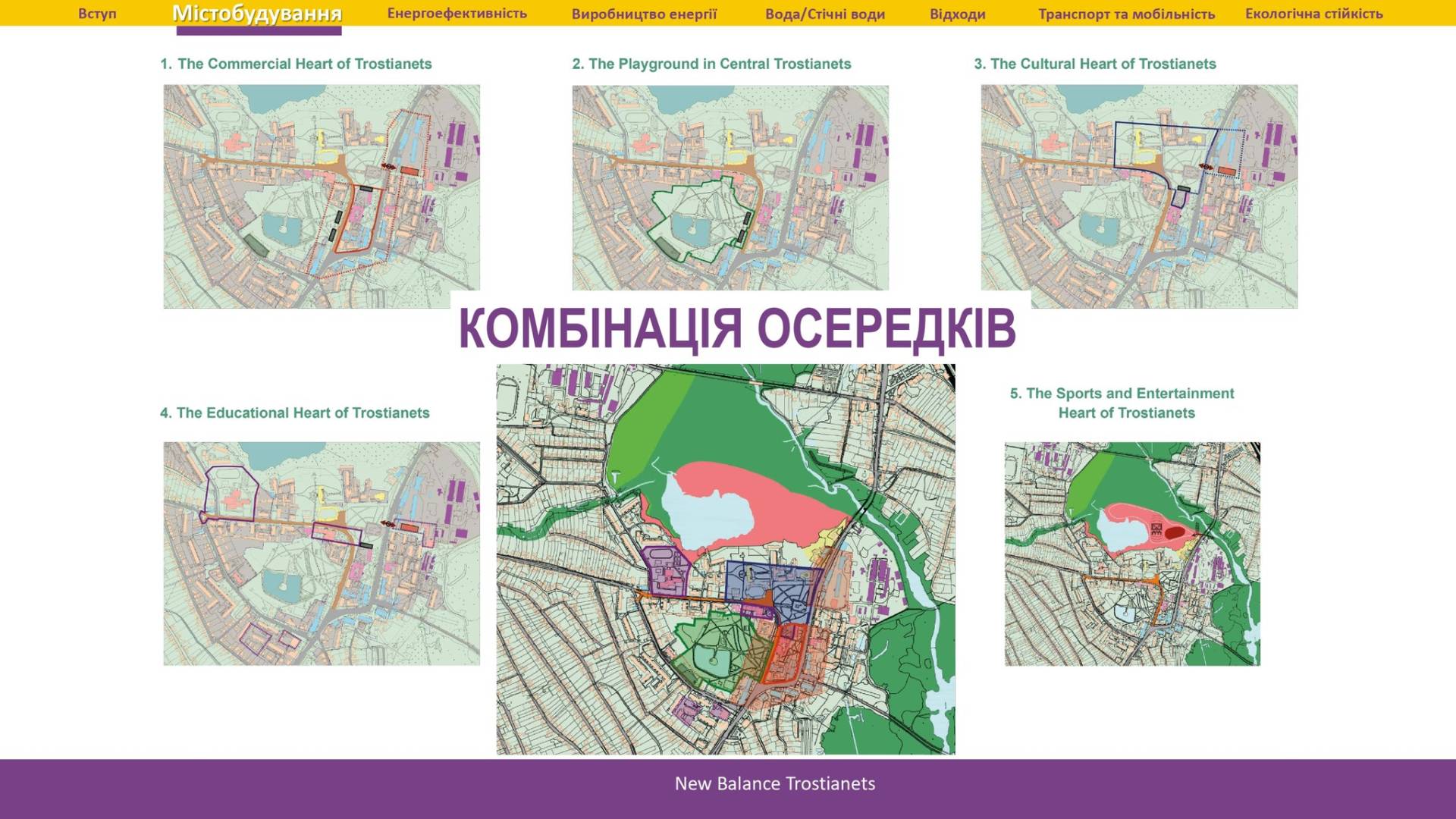The image size is (1456, 819).
Task: Go to Вода/Стічні води tab
Action: 824,14
